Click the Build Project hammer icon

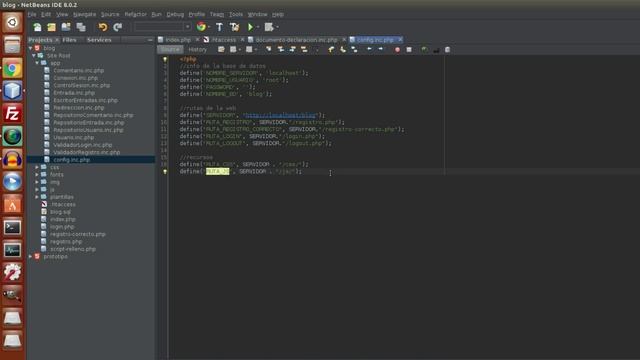click(x=219, y=27)
